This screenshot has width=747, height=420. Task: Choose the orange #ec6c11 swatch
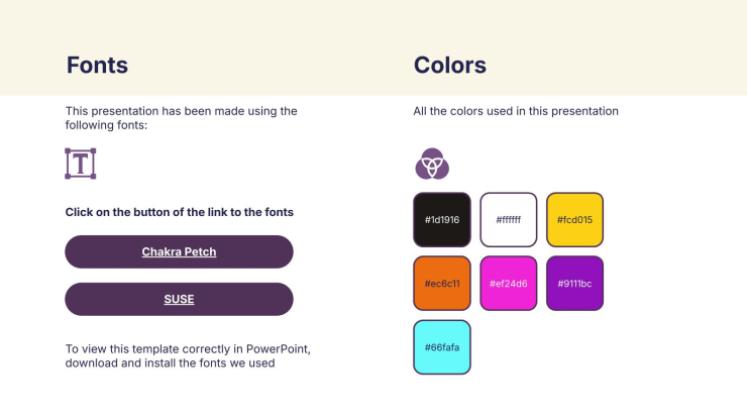tap(442, 283)
